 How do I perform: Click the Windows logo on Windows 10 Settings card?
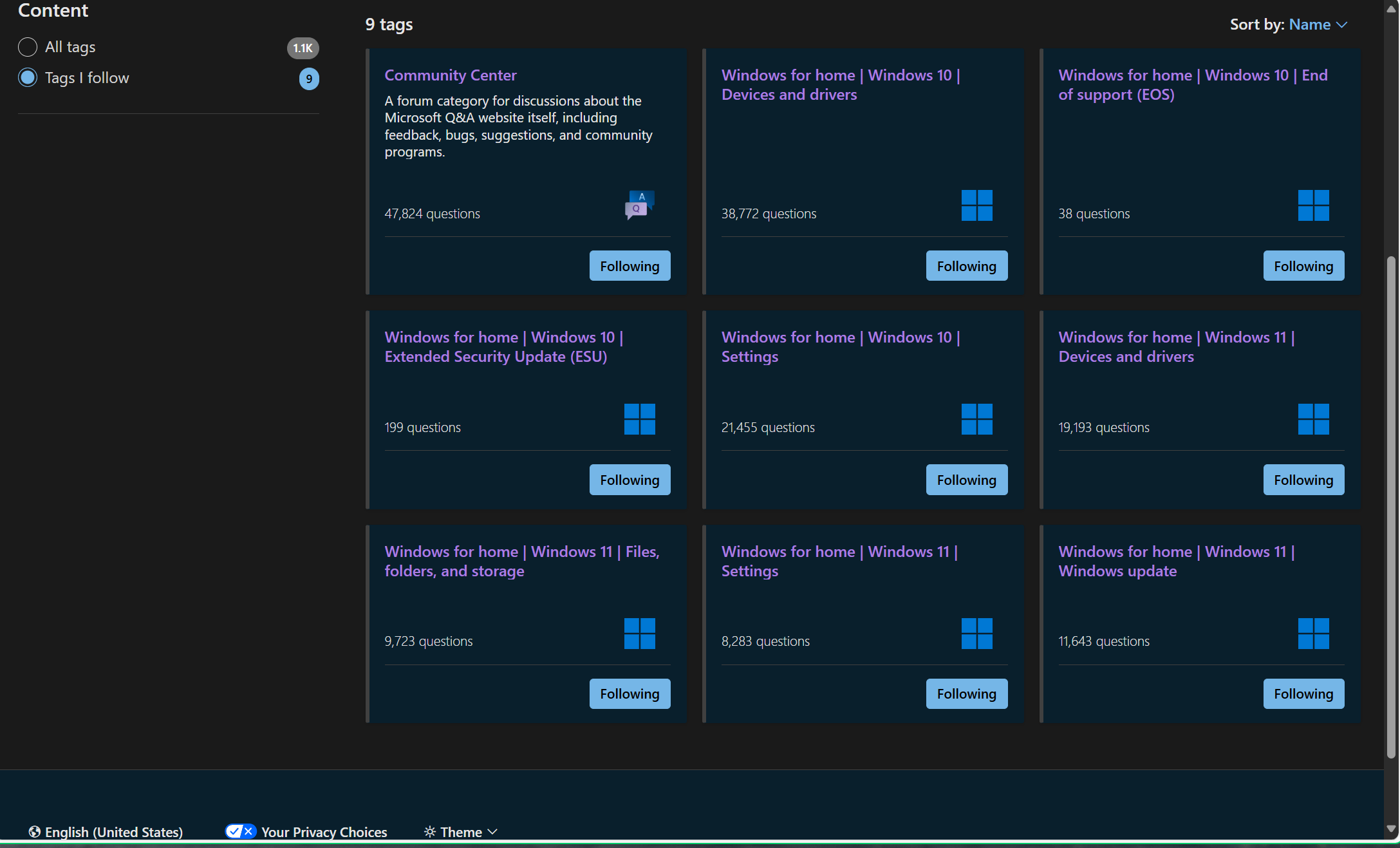tap(976, 419)
